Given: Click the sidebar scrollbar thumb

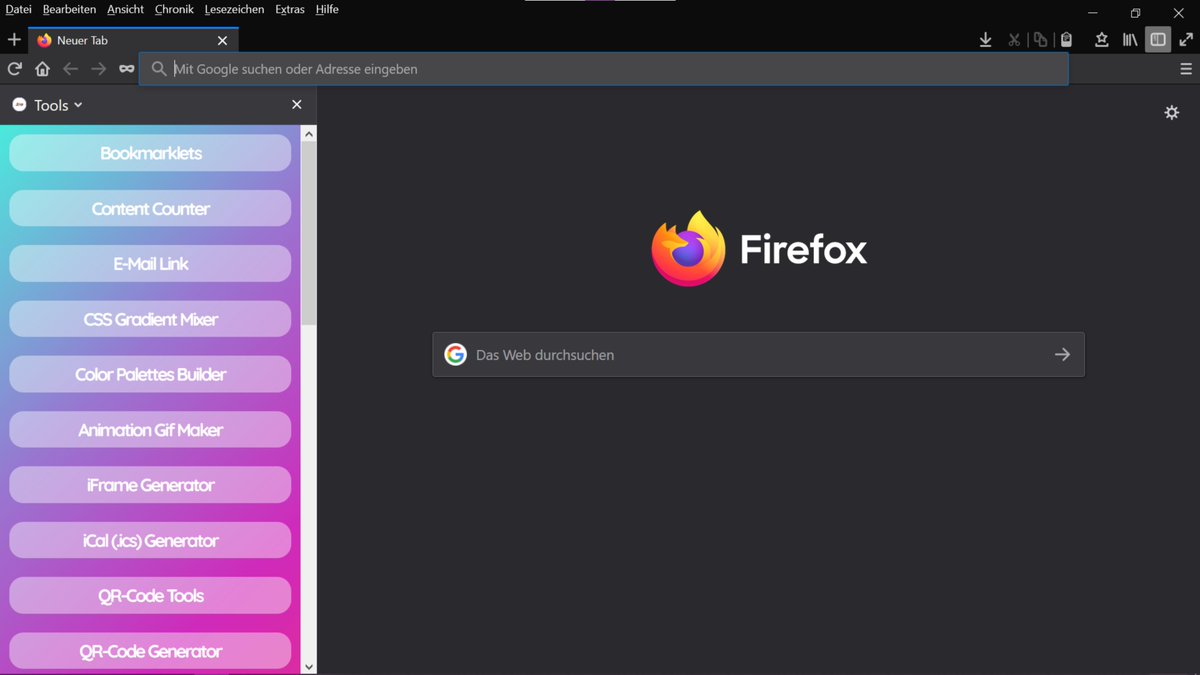Looking at the screenshot, I should coord(308,234).
